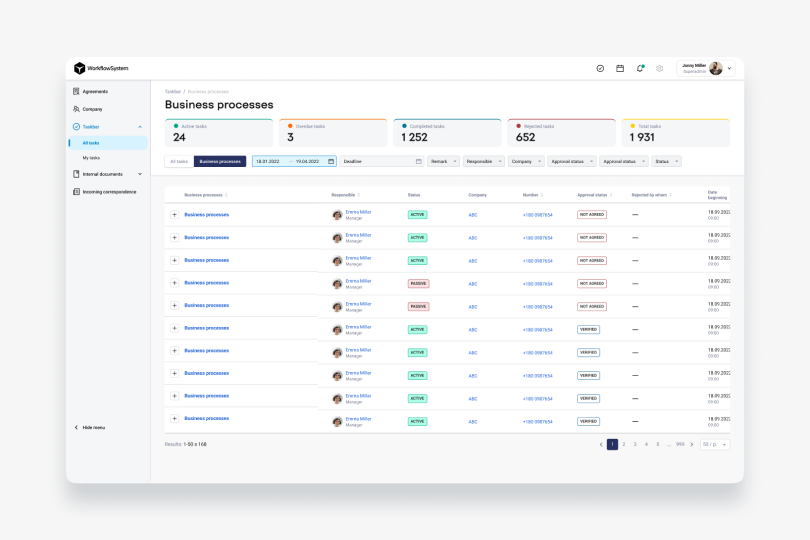
Task: Select My tasks in the sidebar
Action: coord(91,158)
